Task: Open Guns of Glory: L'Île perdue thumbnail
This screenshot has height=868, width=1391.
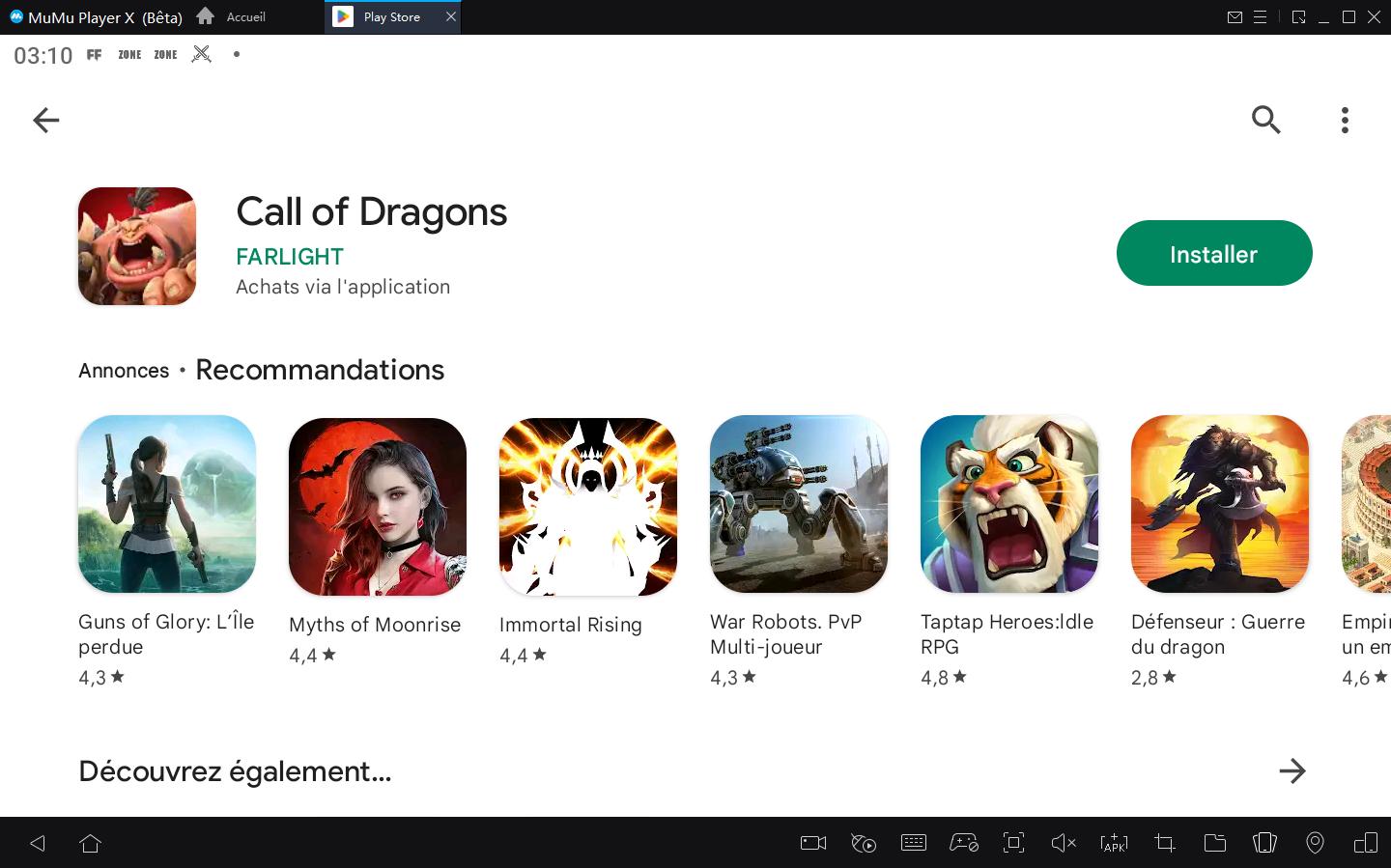Action: 167,504
